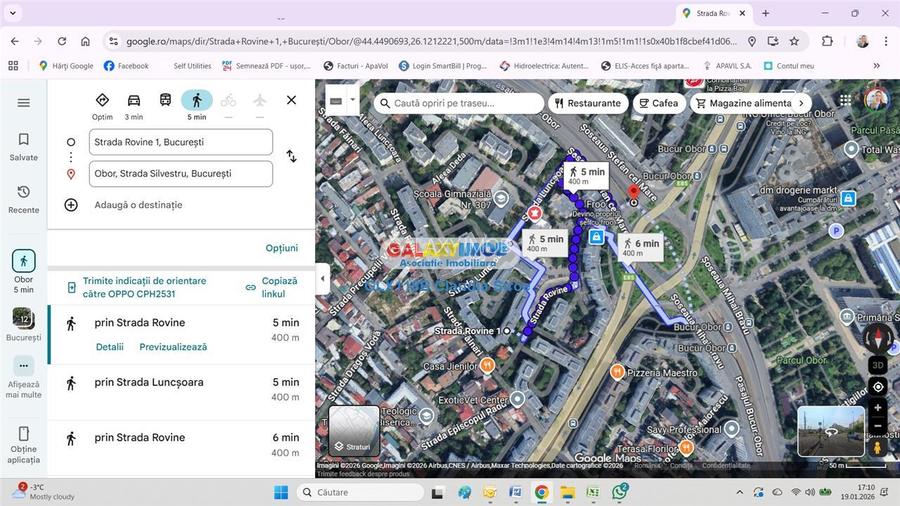Click the show my location button
The image size is (900, 506).
pyautogui.click(x=878, y=387)
